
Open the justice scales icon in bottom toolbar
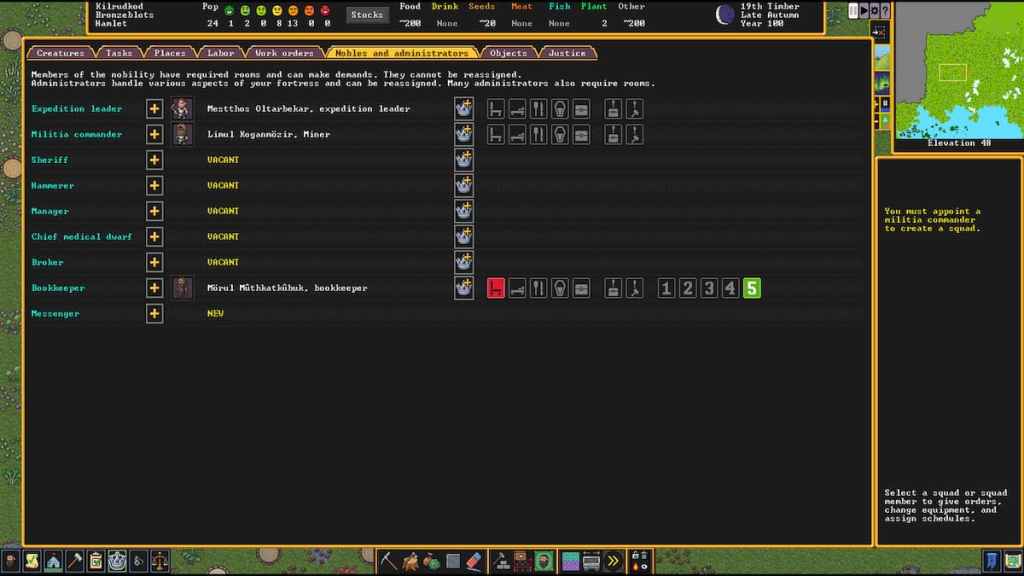tap(159, 561)
